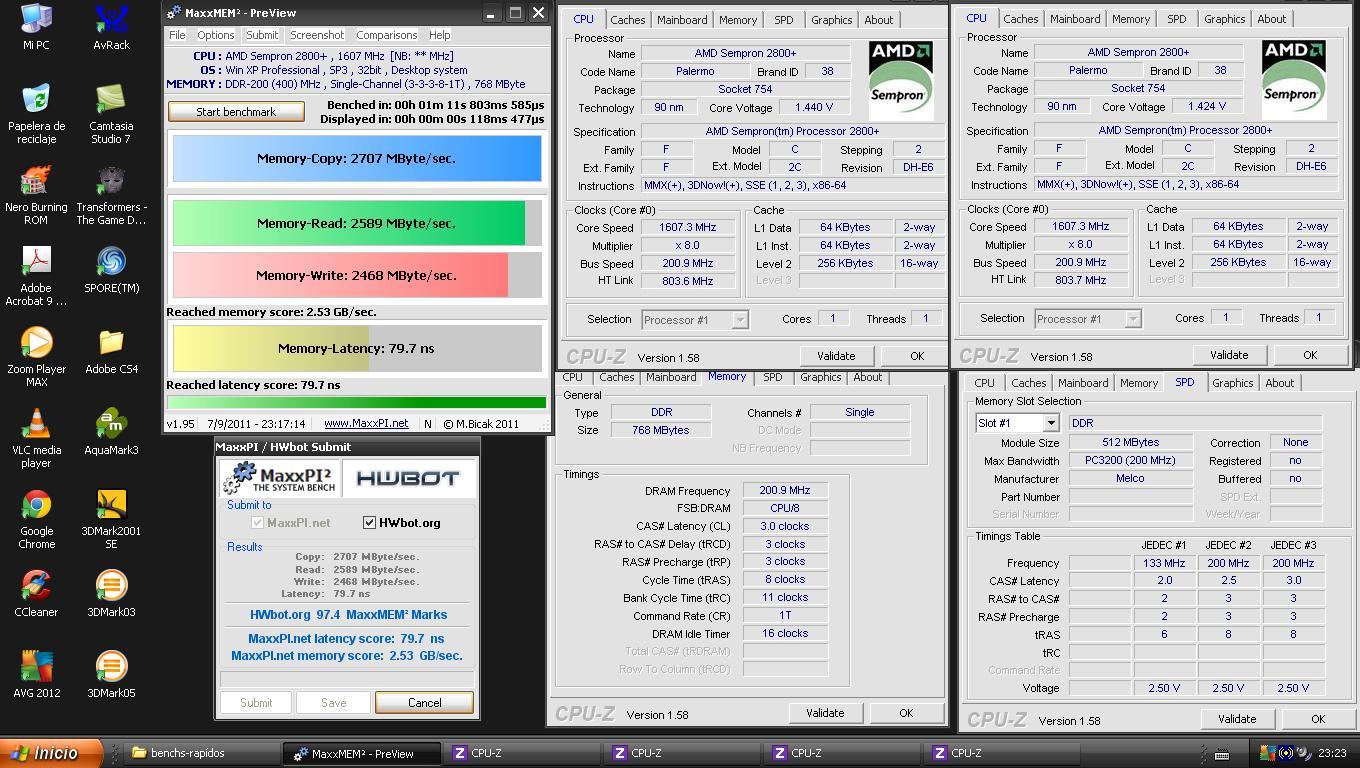Image resolution: width=1360 pixels, height=768 pixels.
Task: Click Validate in SPD CPU-Z window
Action: [x=1237, y=719]
